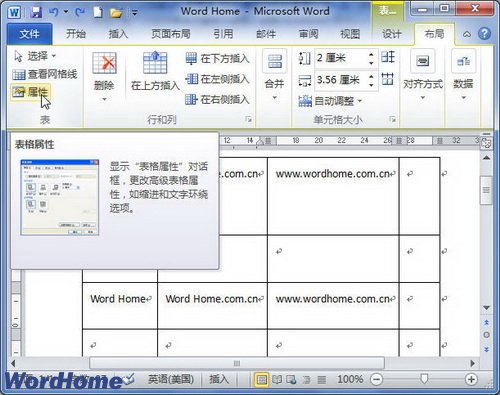Expand the 对齐方式 dropdown arrow
Screen dimensions: 500x395
[423, 98]
